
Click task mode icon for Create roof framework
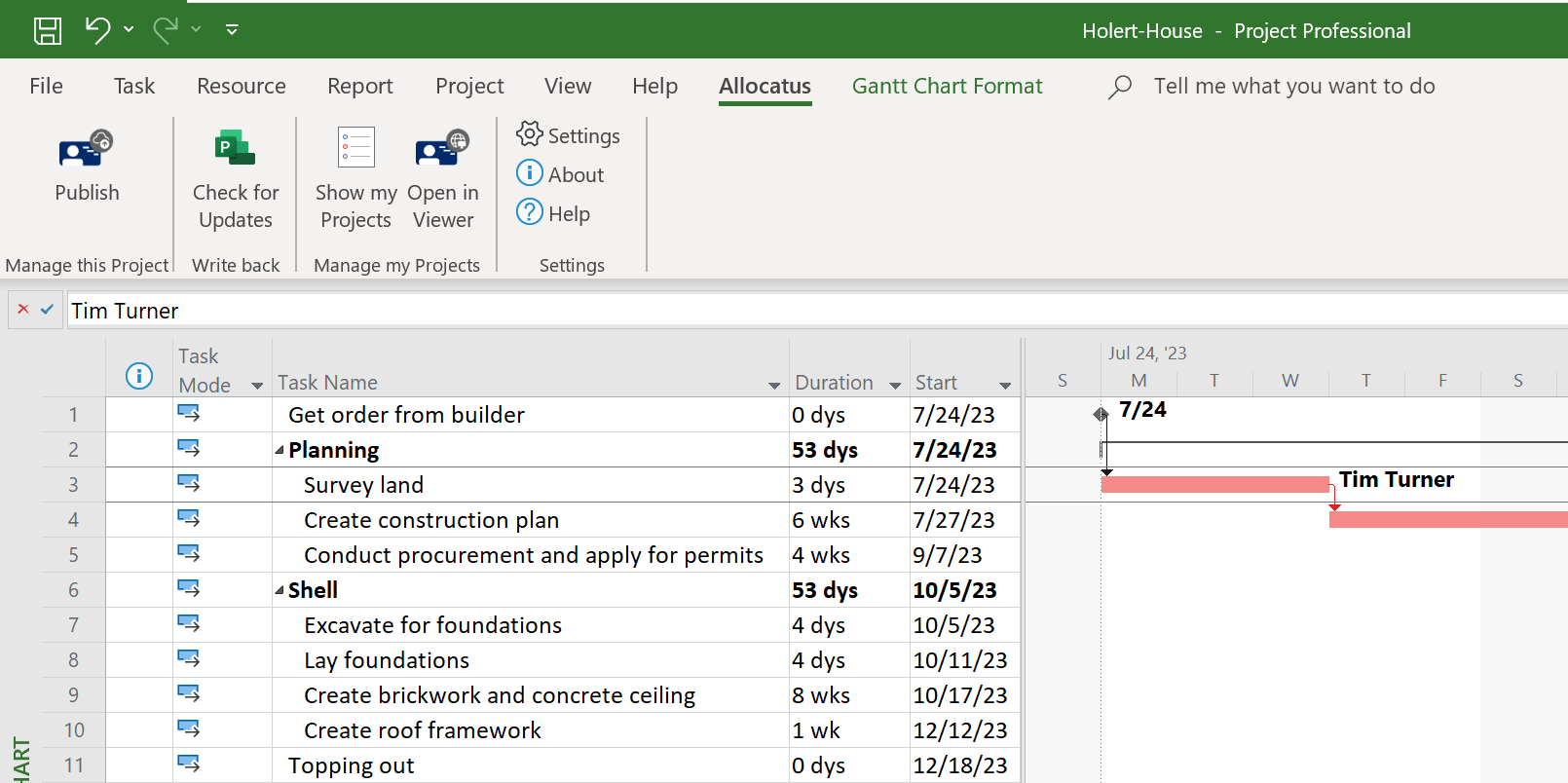tap(189, 729)
